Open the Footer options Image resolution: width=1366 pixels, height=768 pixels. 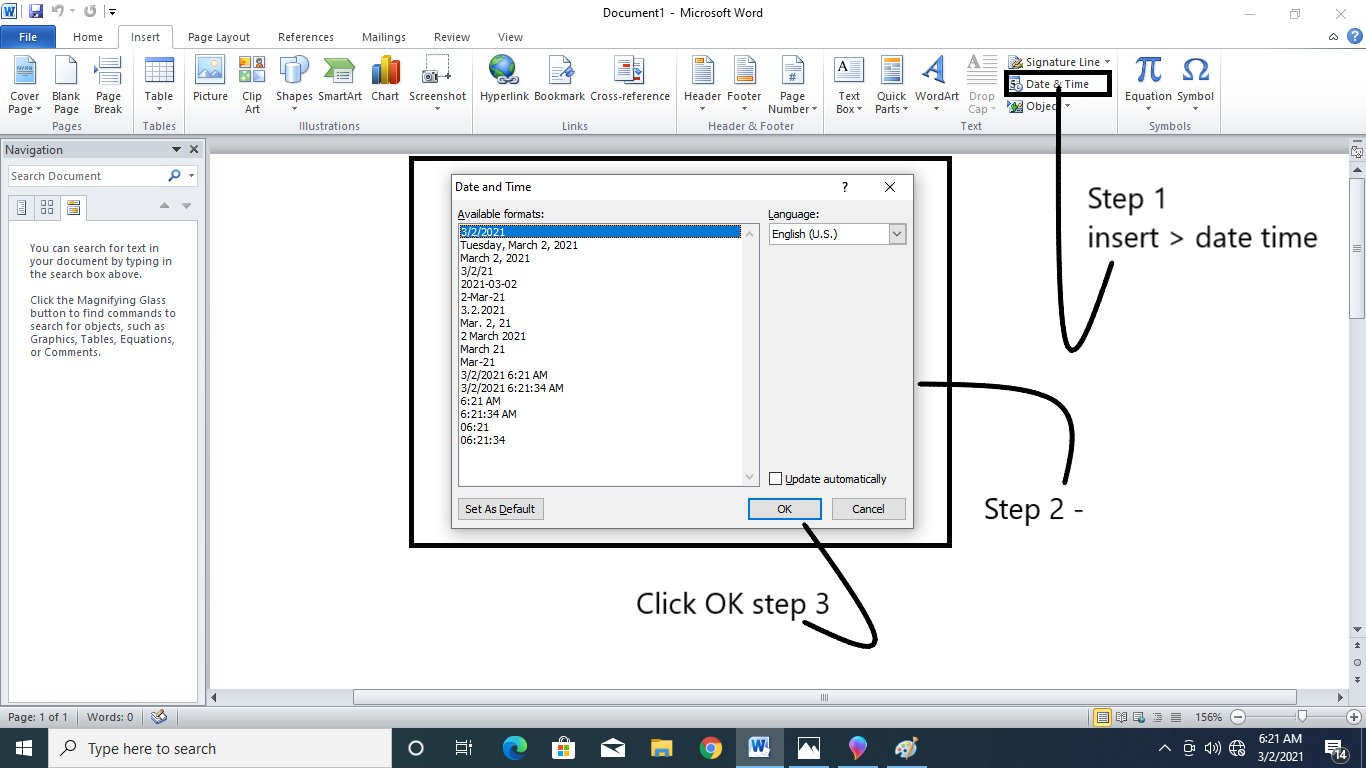pos(744,86)
